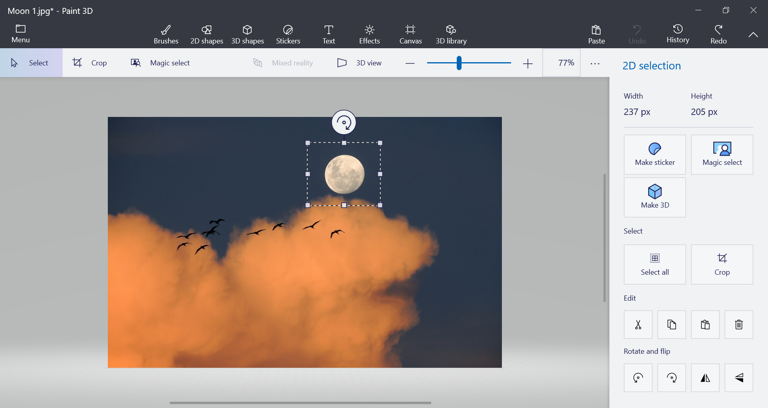
Task: Click the Make 3D button
Action: (655, 197)
